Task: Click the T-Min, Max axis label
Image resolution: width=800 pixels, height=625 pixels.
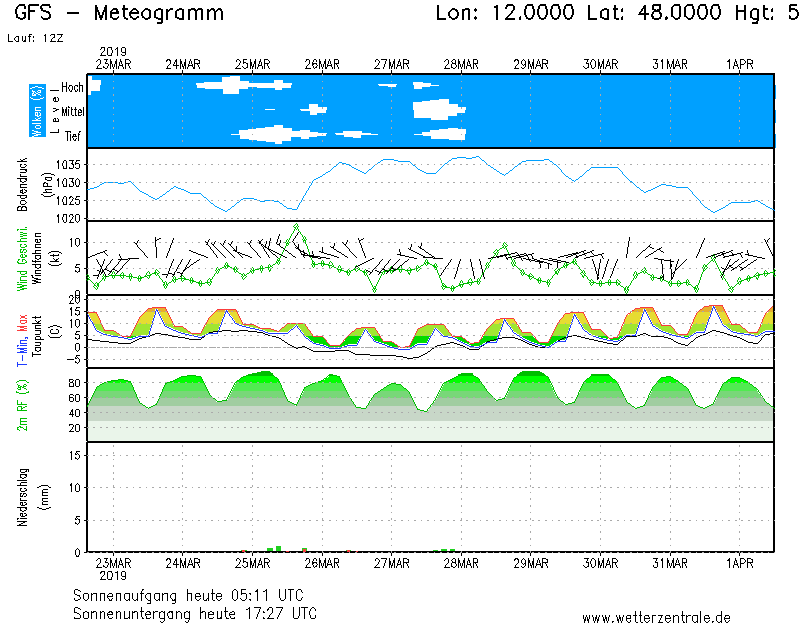Action: [21, 332]
